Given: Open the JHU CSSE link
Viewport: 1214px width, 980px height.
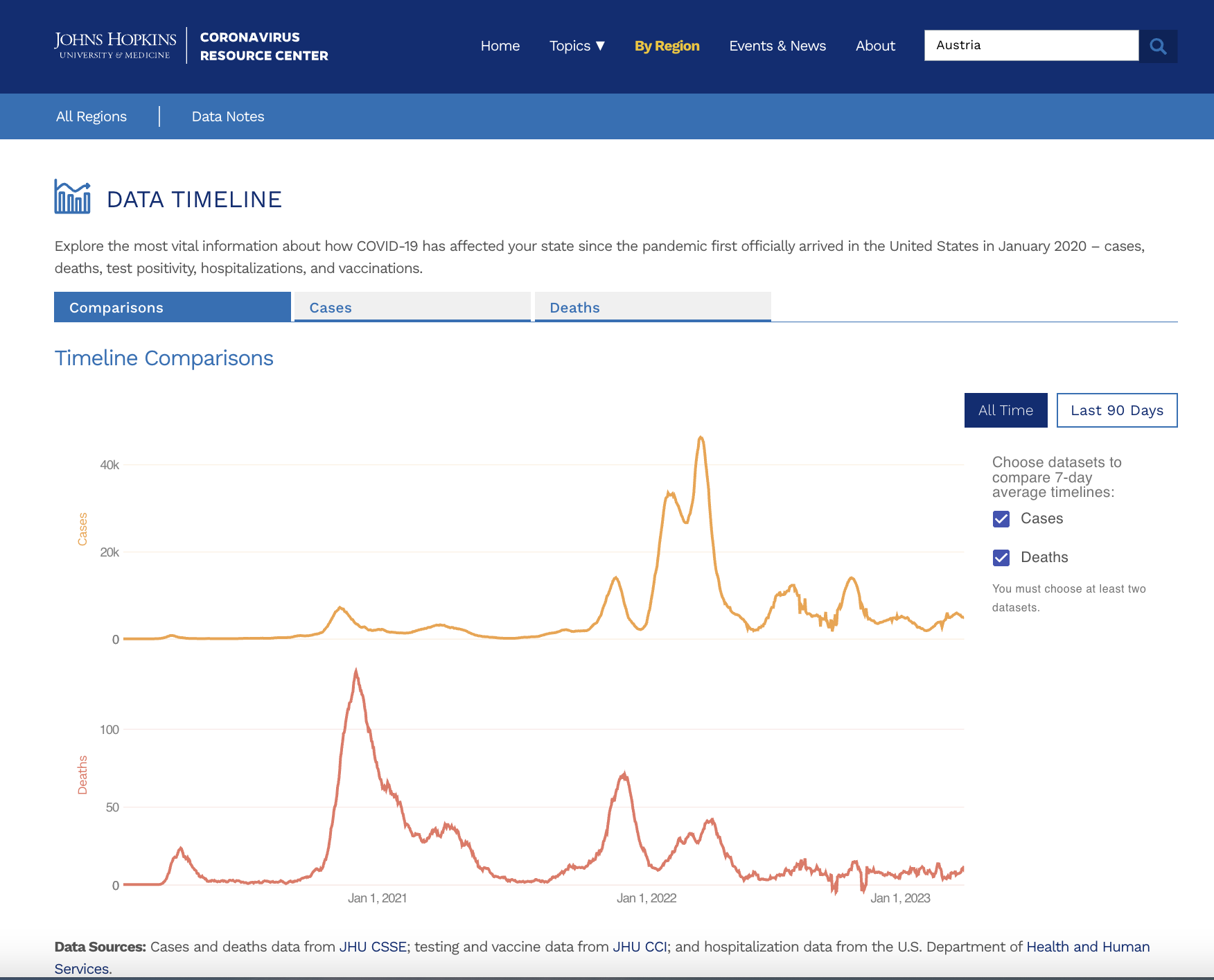Looking at the screenshot, I should point(373,947).
